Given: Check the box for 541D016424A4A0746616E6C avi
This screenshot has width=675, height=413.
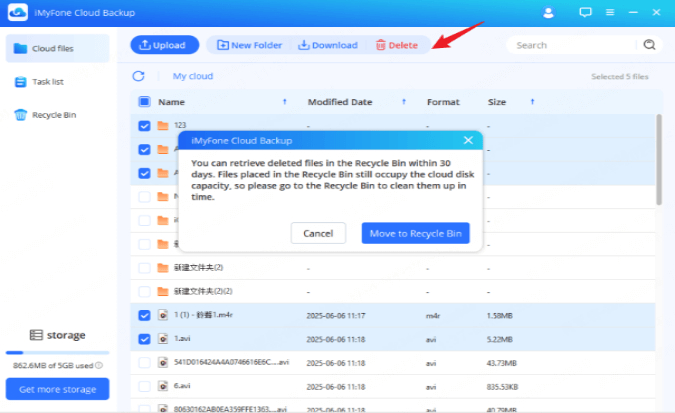Looking at the screenshot, I should pos(144,363).
